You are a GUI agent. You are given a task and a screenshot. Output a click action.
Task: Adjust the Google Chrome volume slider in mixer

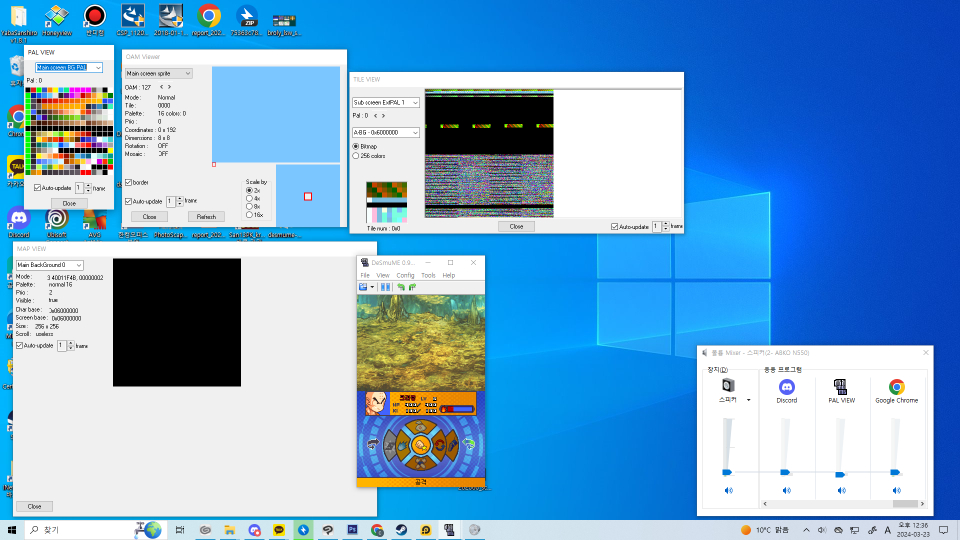click(x=895, y=472)
